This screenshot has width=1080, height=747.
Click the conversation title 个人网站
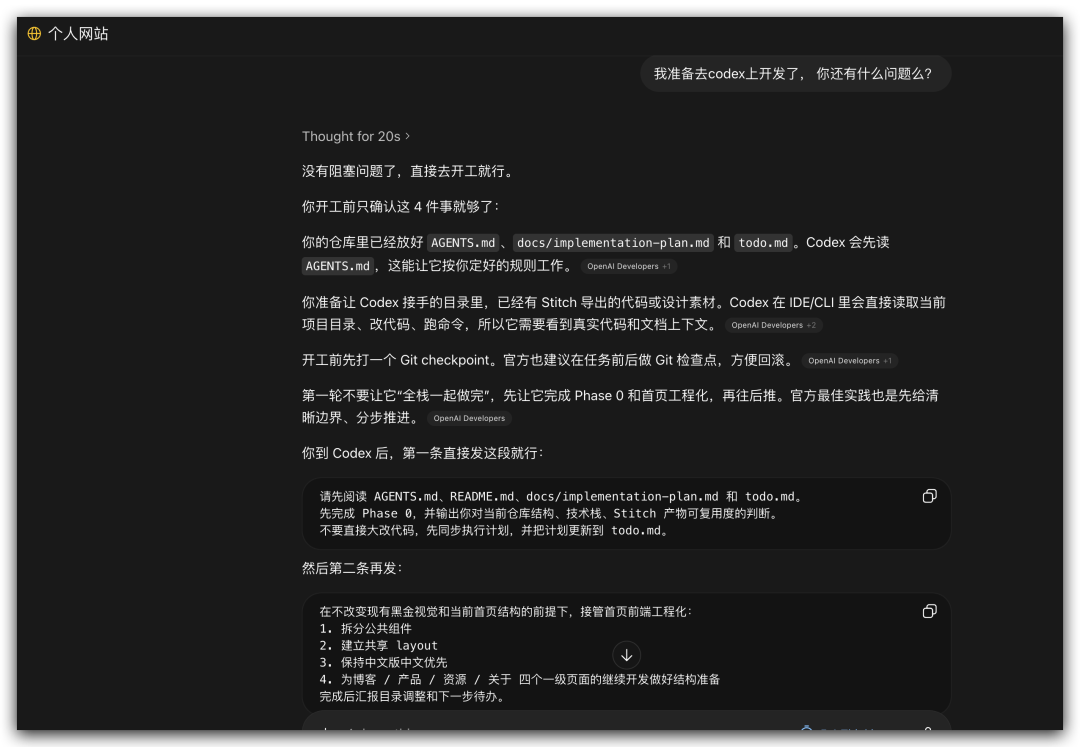pyautogui.click(x=76, y=33)
